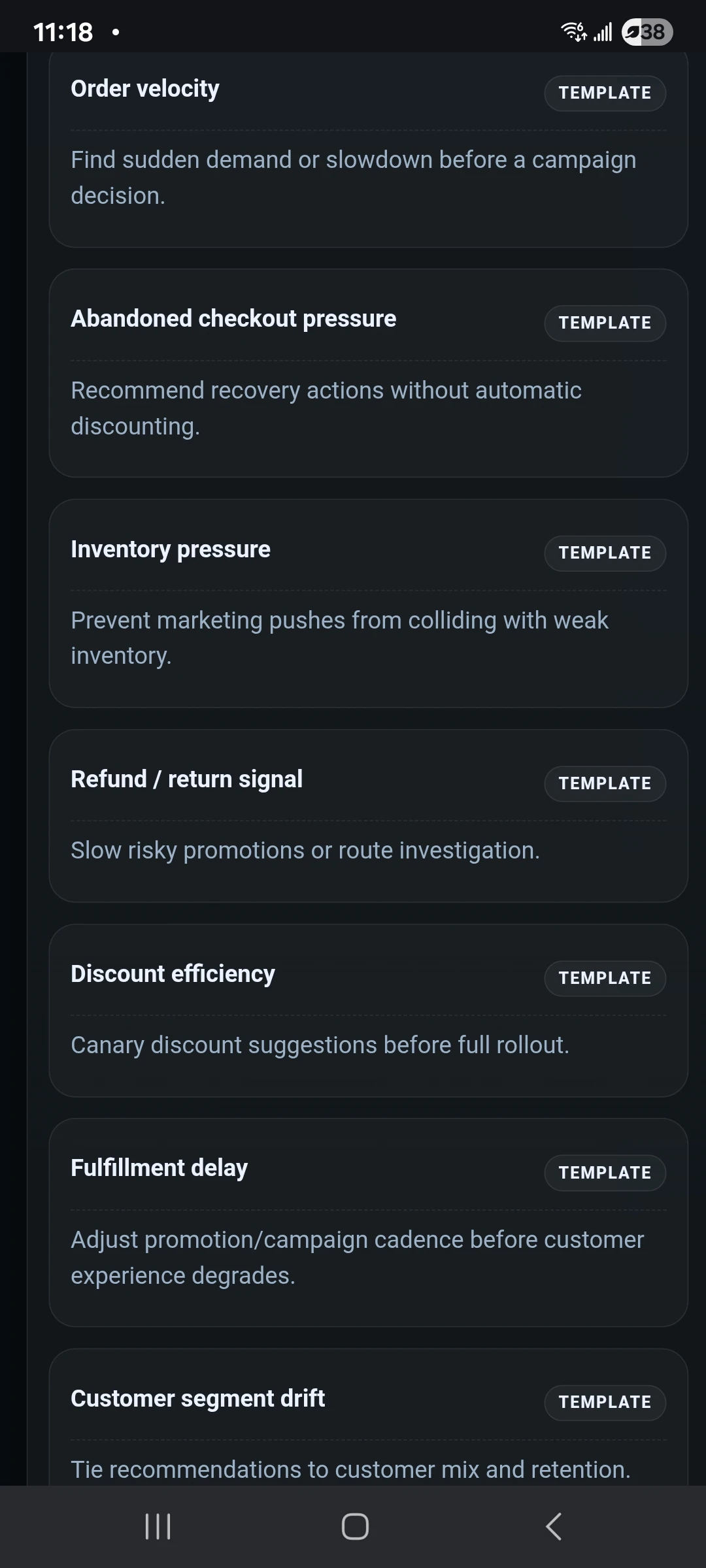Open the Customer segment drift template

(x=604, y=1402)
